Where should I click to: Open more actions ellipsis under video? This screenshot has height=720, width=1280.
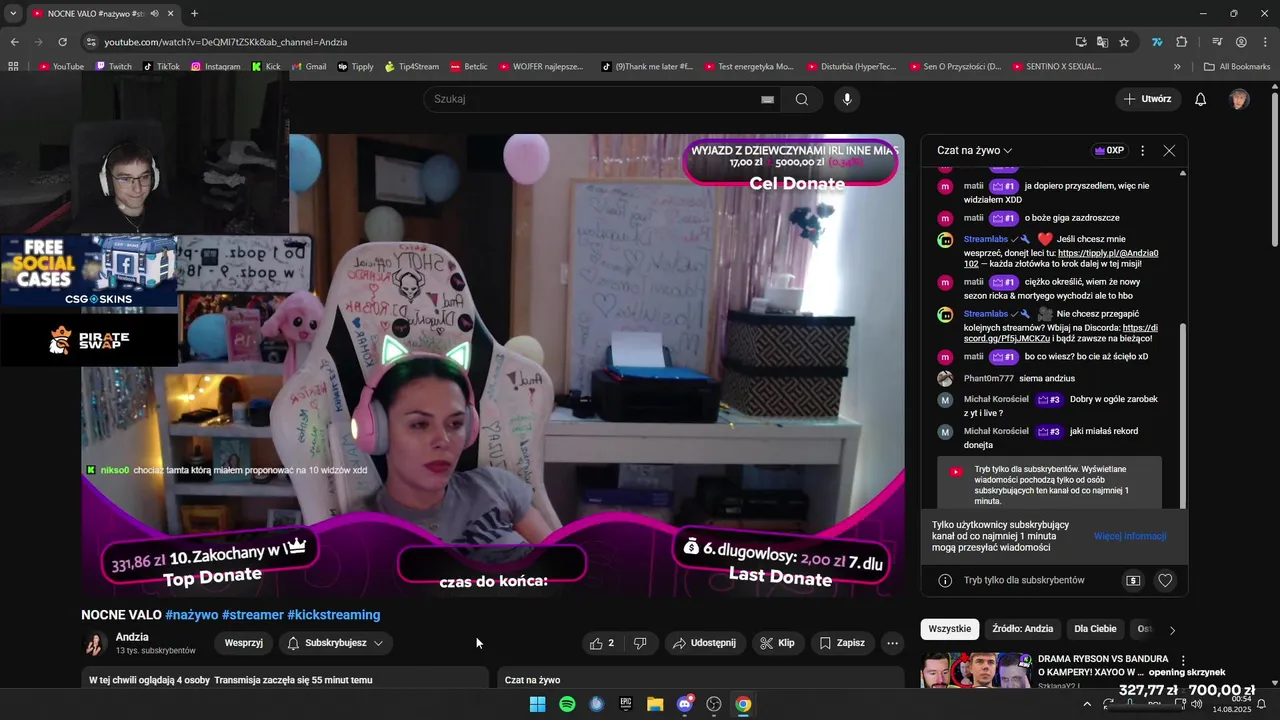coord(892,643)
